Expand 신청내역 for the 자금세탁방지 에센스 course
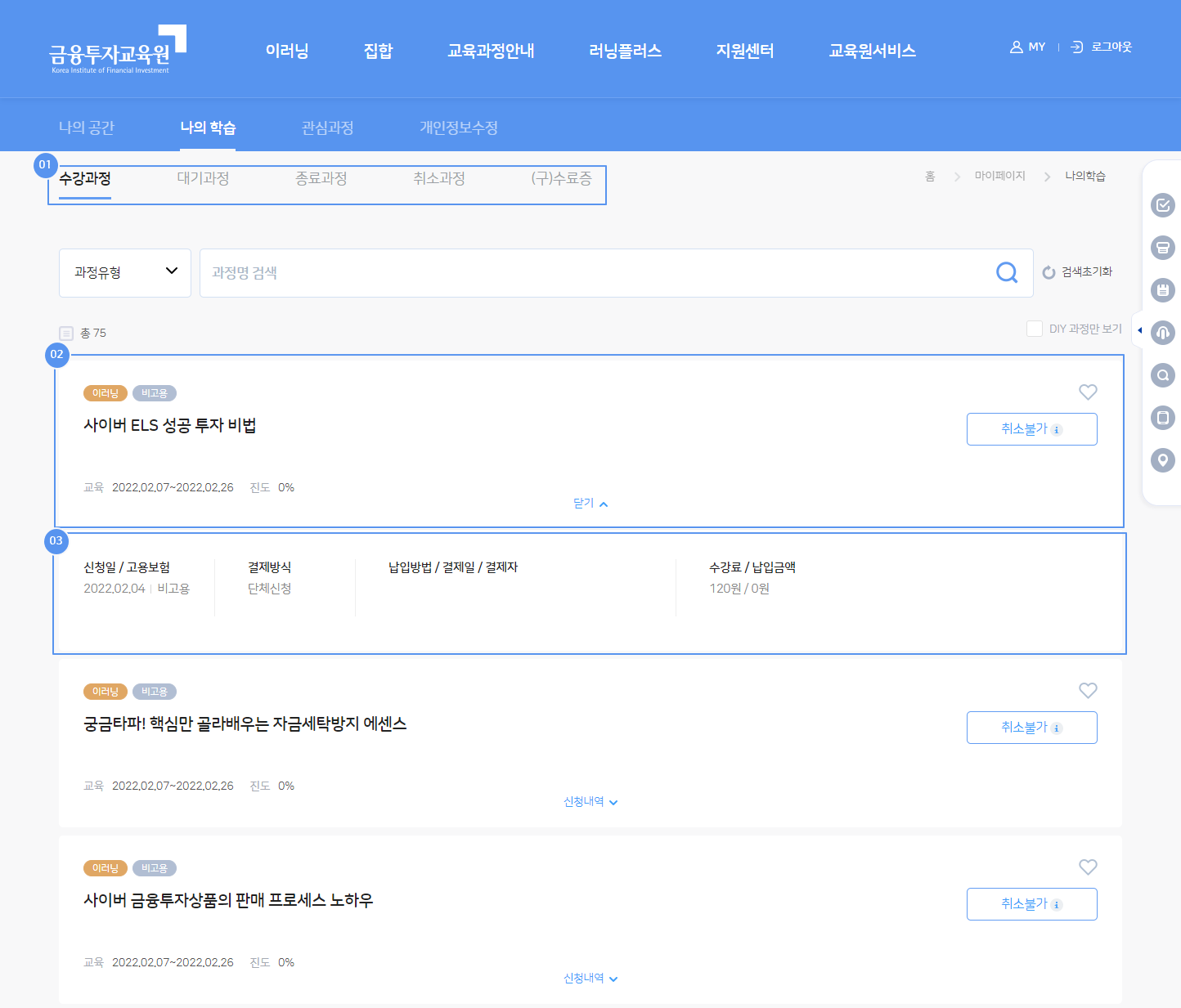Image resolution: width=1181 pixels, height=1008 pixels. (590, 802)
